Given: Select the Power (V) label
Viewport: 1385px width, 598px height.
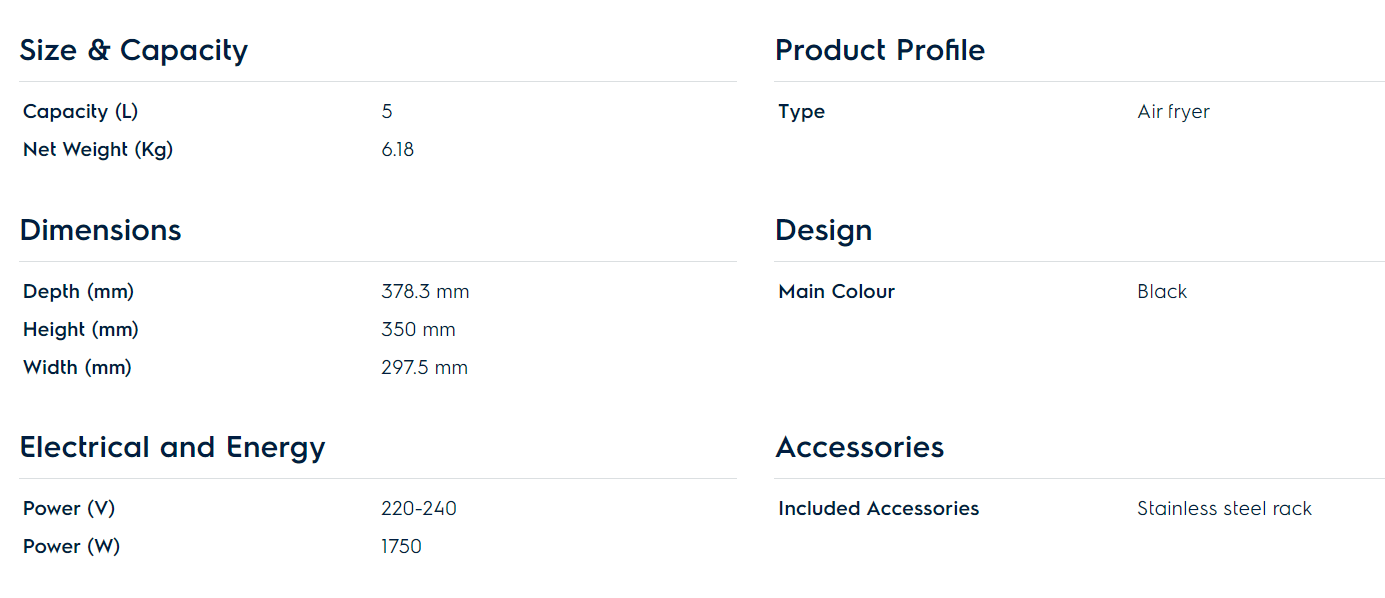Looking at the screenshot, I should pyautogui.click(x=69, y=508).
